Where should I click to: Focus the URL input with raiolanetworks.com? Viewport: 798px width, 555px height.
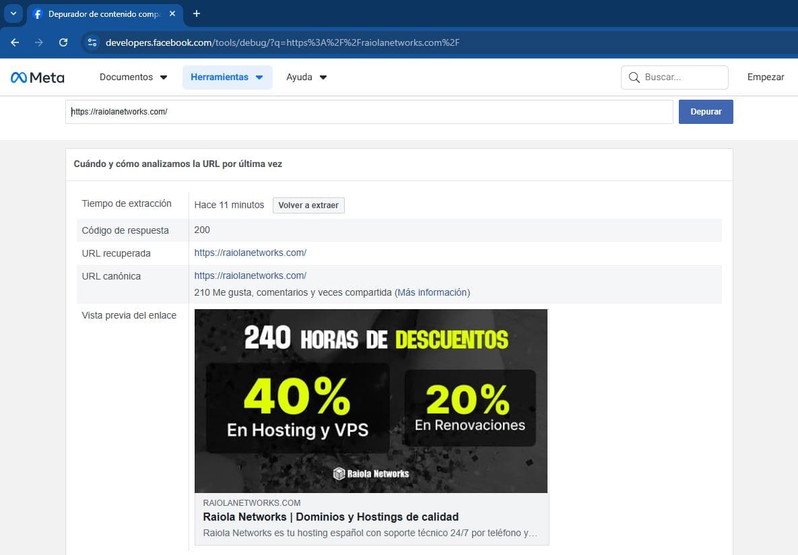point(369,112)
